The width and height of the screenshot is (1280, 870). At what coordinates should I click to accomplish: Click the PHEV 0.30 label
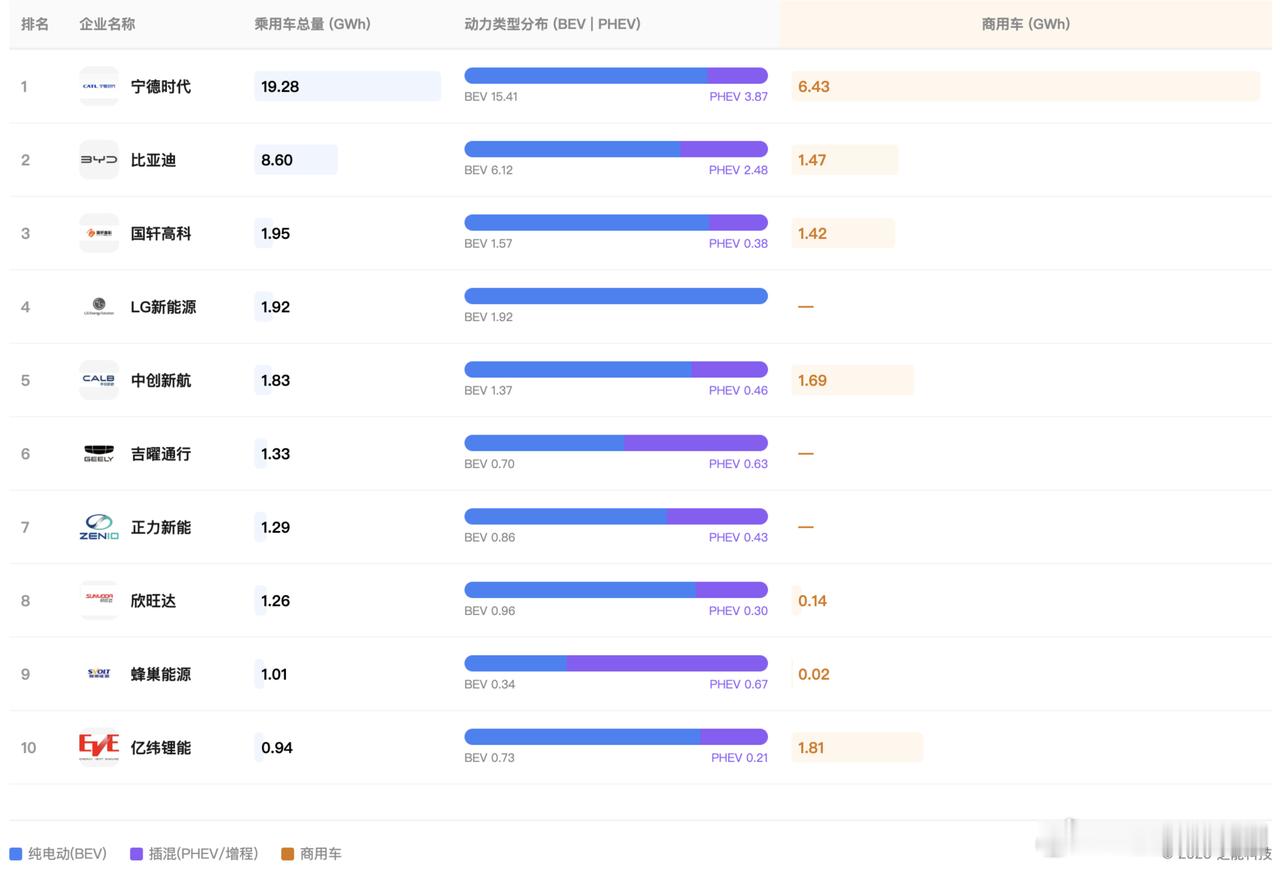click(x=739, y=611)
